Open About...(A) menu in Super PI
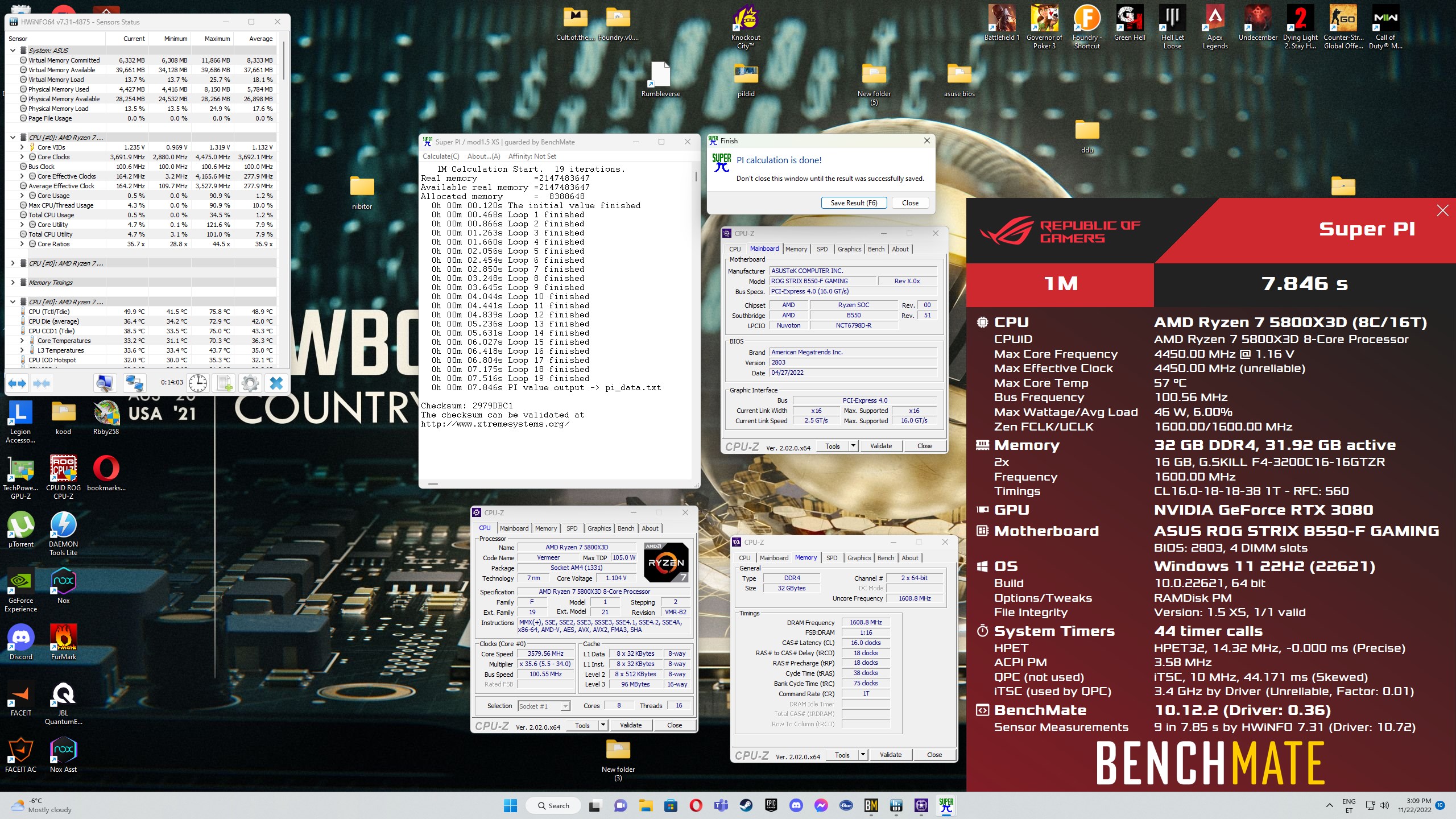 483,156
